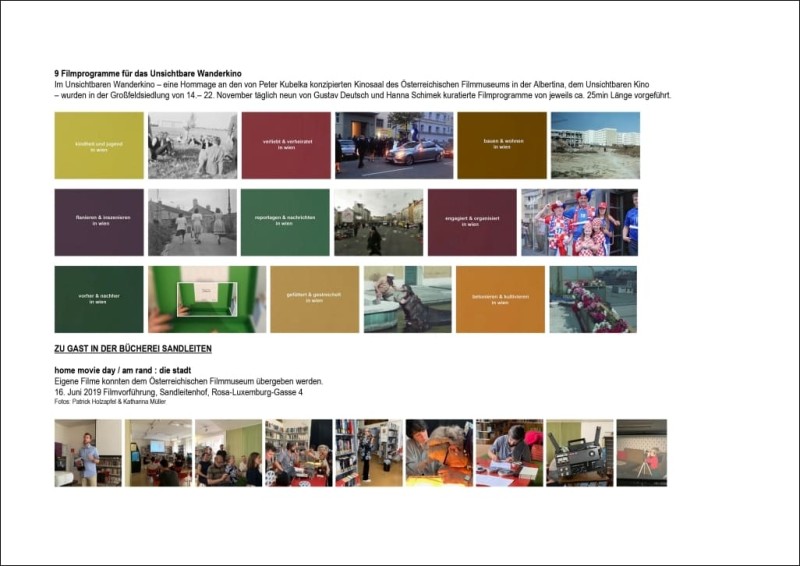
Task: Click the yellow 'kindheit und jugend in wien' tile
Action: pos(99,145)
